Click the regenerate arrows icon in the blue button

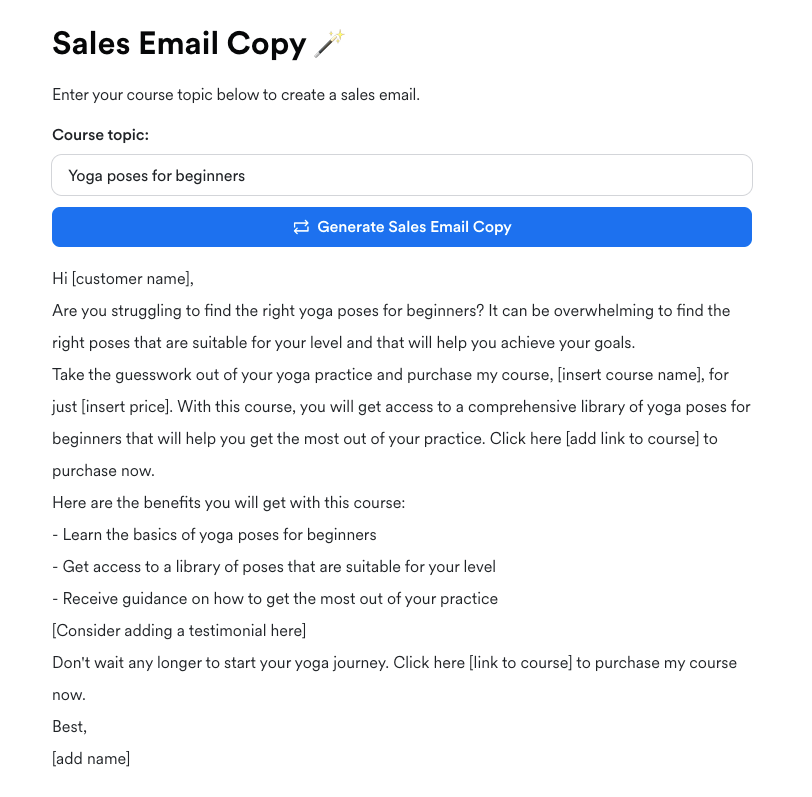point(301,227)
